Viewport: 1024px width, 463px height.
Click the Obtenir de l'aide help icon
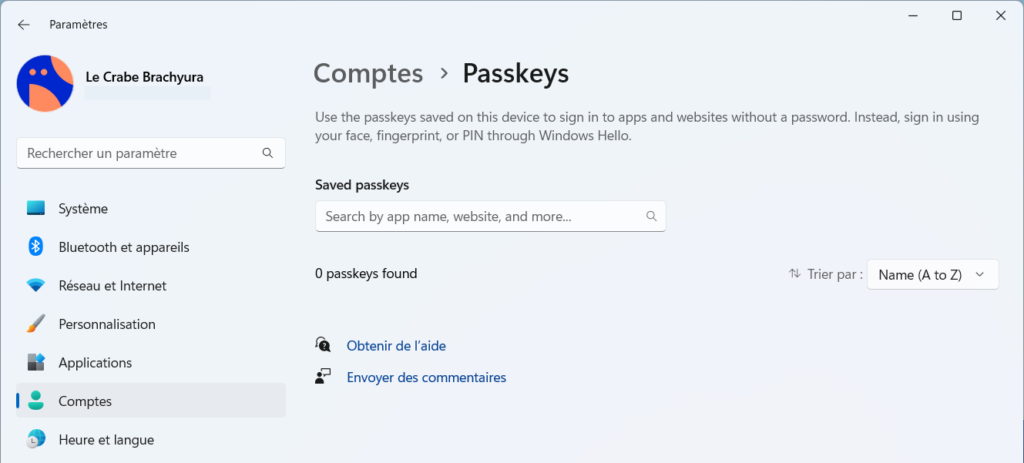pyautogui.click(x=323, y=345)
